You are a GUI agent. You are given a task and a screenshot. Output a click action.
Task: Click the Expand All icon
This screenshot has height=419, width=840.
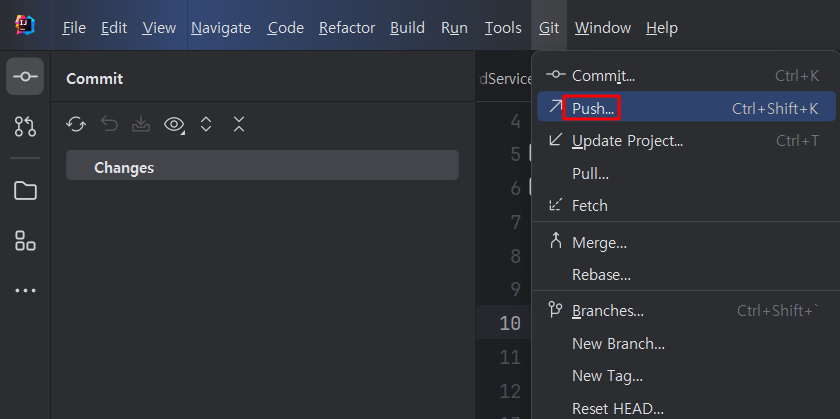(206, 125)
